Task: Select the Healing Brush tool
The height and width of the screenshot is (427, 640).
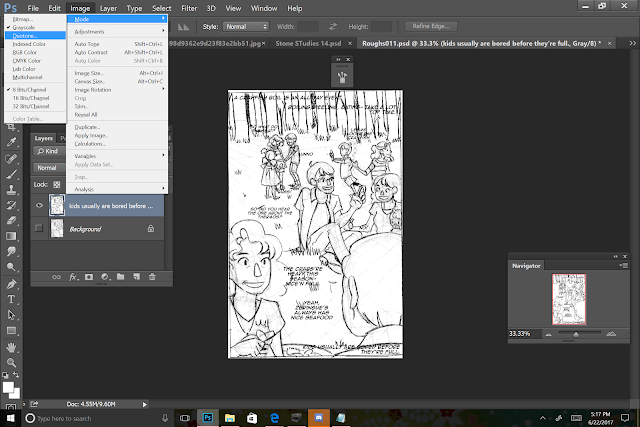Action: tap(11, 158)
